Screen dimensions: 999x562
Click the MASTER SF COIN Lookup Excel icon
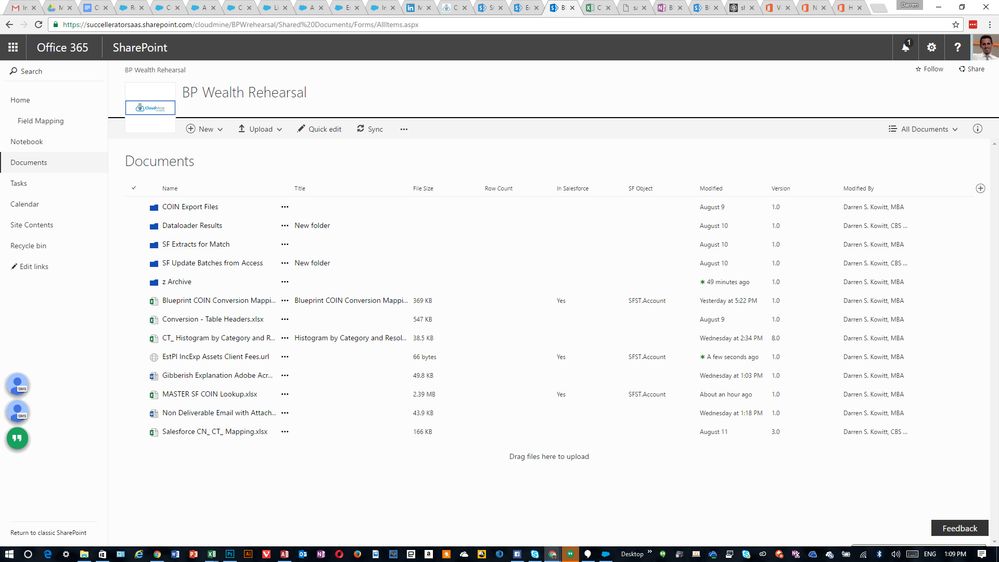coord(154,394)
